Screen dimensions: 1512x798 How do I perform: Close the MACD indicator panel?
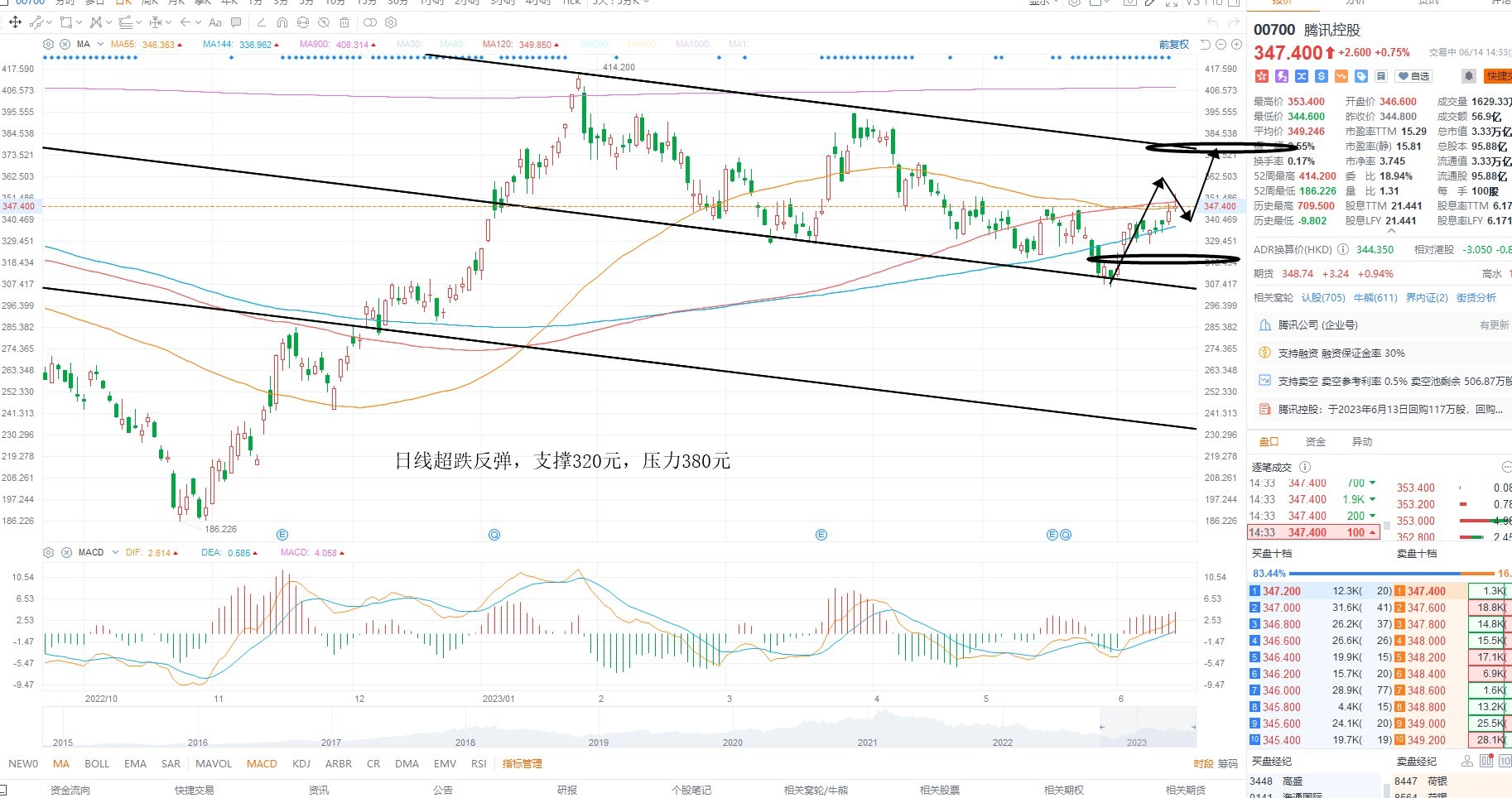(x=66, y=552)
